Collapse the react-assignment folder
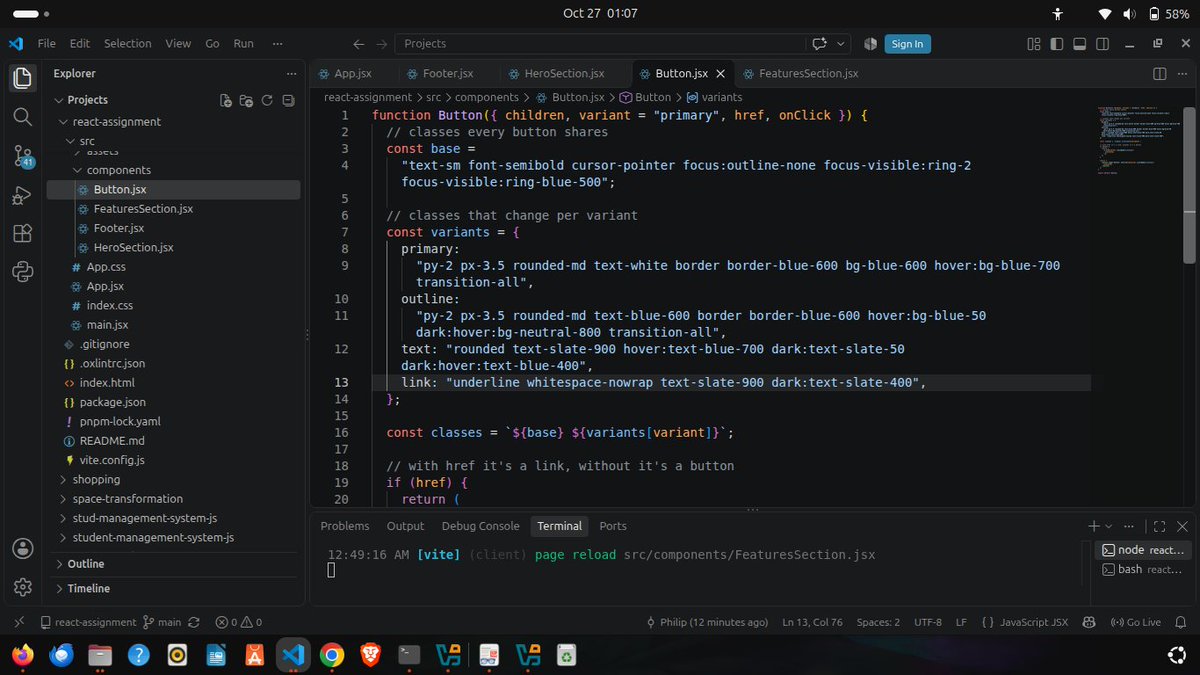Image resolution: width=1200 pixels, height=675 pixels. tap(116, 121)
